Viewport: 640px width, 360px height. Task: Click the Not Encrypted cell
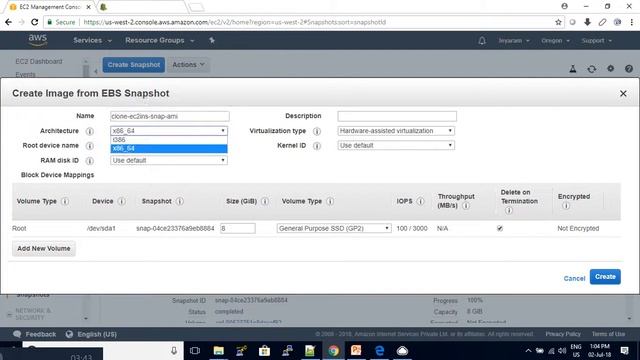(x=578, y=229)
